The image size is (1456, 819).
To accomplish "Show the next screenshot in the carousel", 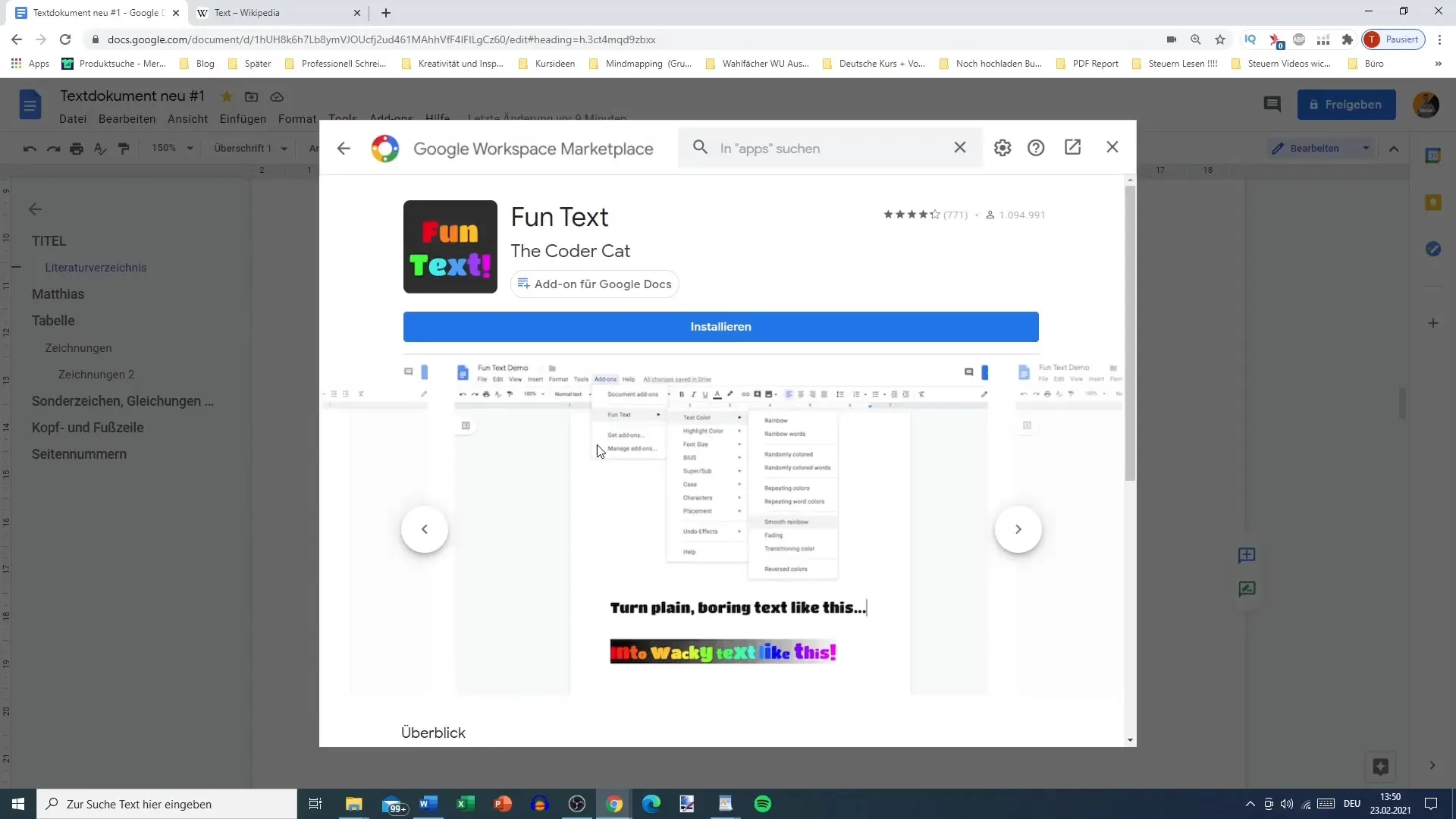I will 1018,529.
